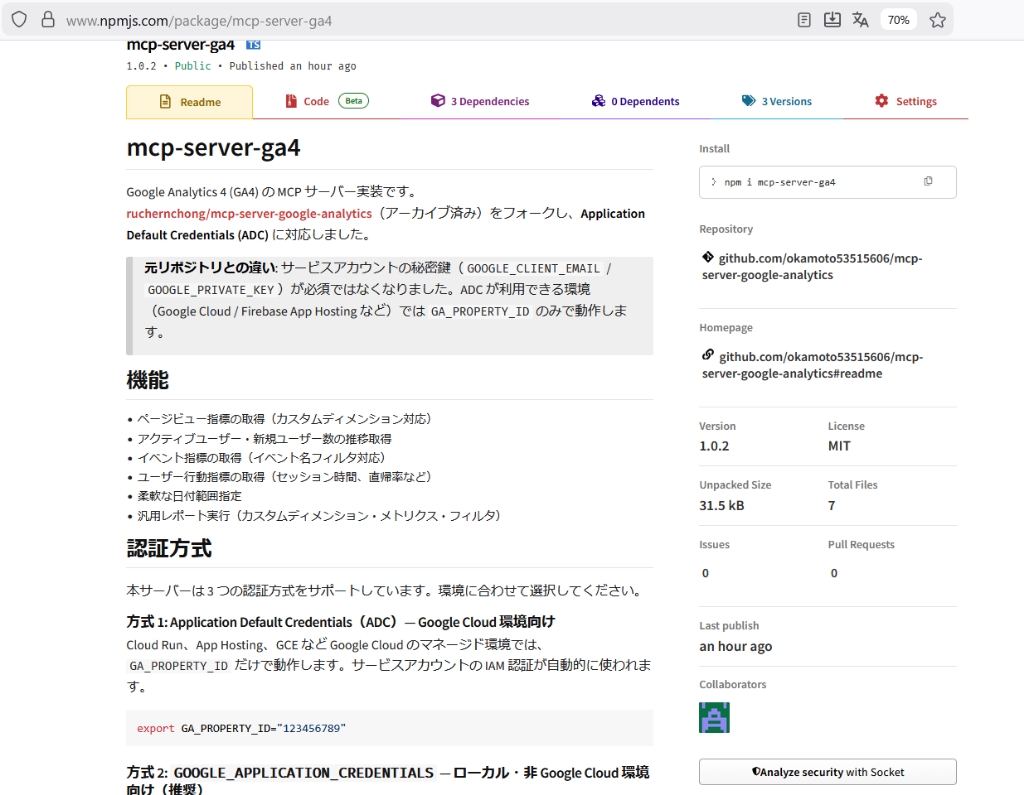Image resolution: width=1024 pixels, height=795 pixels.
Task: Click 'an hour ago' under Last publish
Action: point(735,646)
